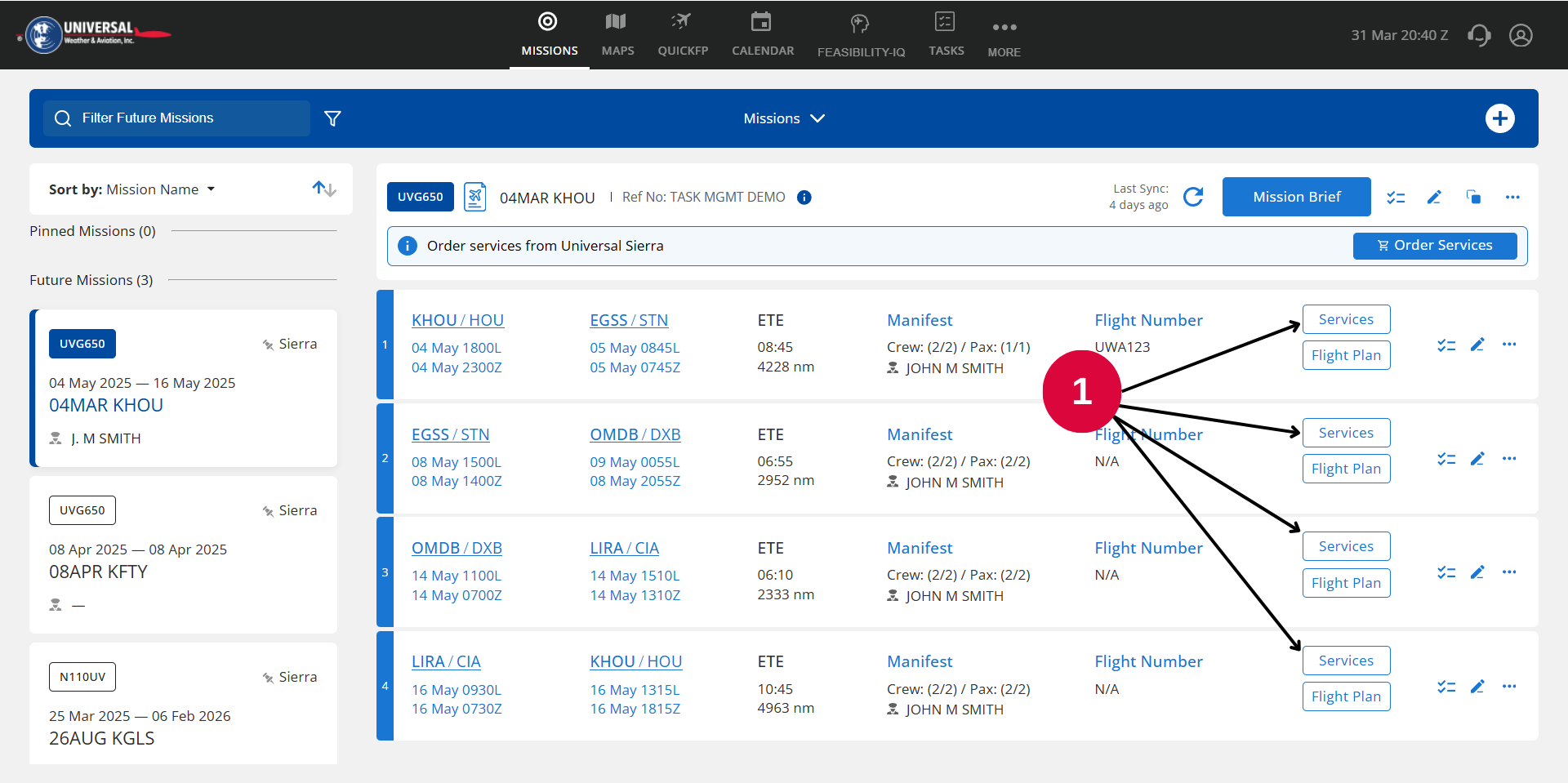Open EGSS / STN arrival link in leg 1
The width and height of the screenshot is (1568, 783).
point(629,320)
